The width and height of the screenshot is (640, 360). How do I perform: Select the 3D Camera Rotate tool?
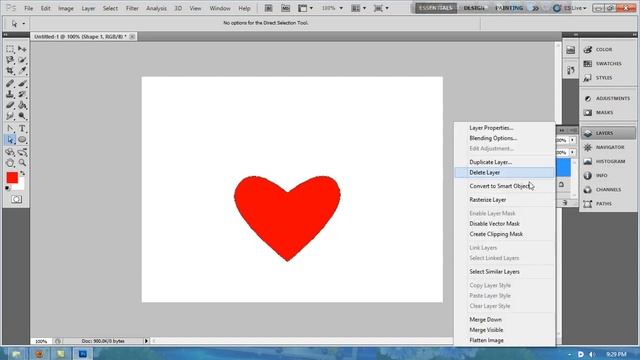(x=22, y=152)
